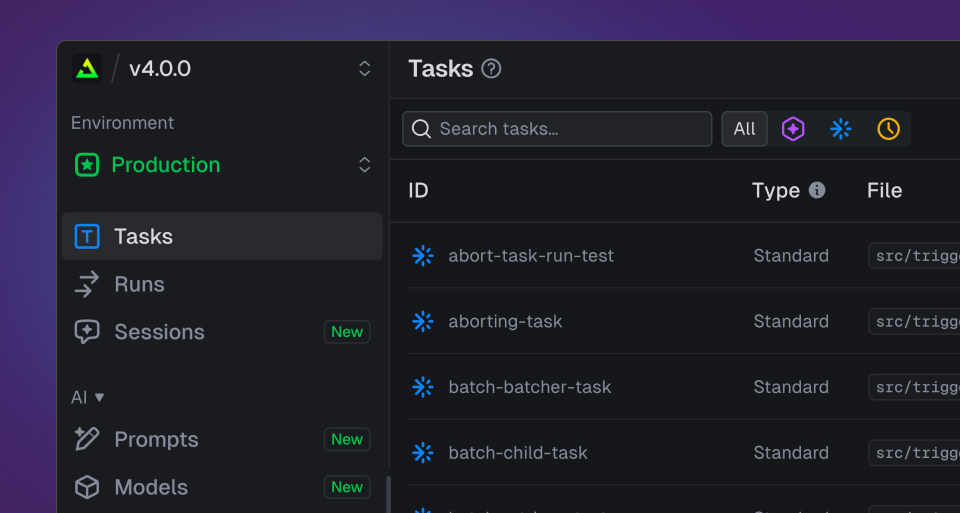Open the batch-batcher-task task
The width and height of the screenshot is (960, 513).
point(530,387)
